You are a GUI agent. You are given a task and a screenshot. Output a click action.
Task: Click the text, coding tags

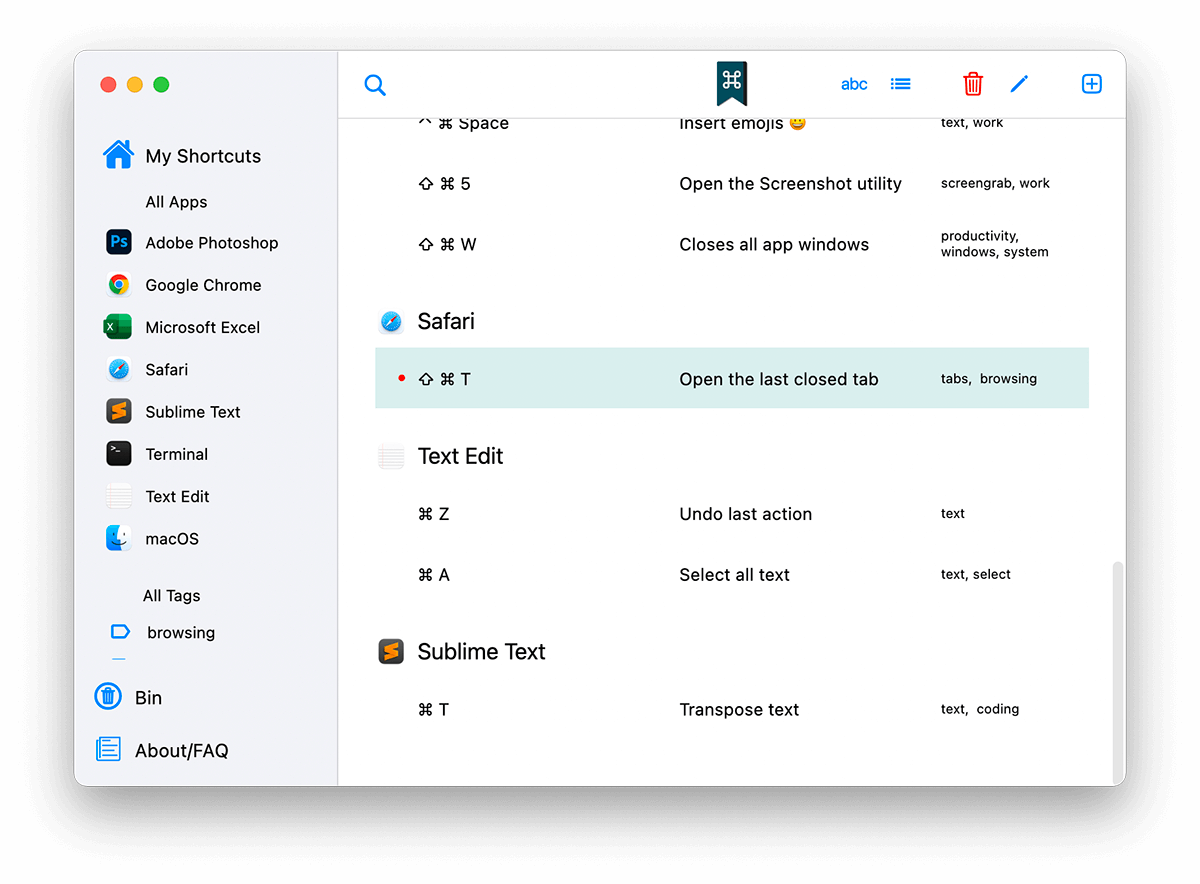click(980, 709)
